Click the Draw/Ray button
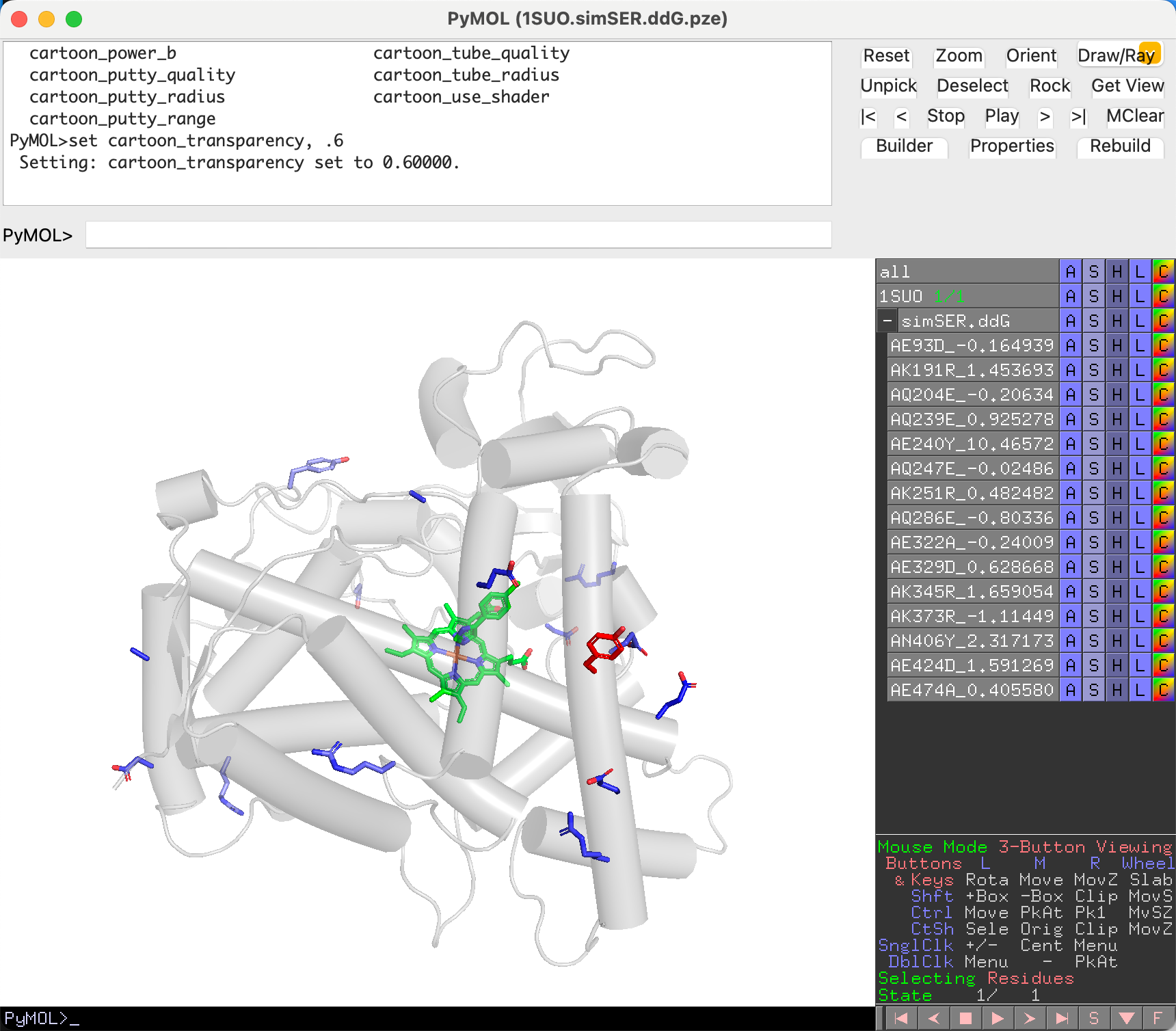The width and height of the screenshot is (1176, 1031). pyautogui.click(x=1119, y=55)
